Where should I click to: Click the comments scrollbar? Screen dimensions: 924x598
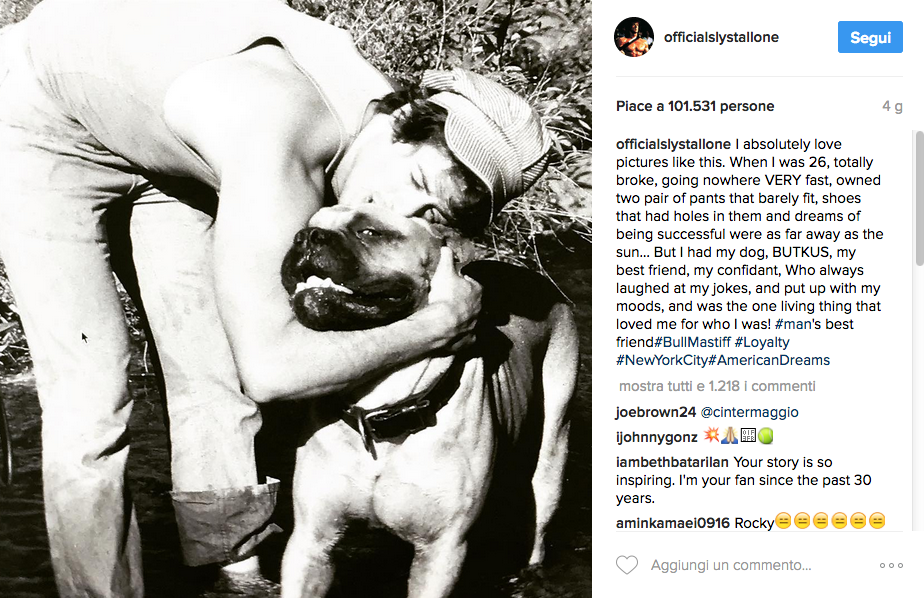click(x=919, y=200)
